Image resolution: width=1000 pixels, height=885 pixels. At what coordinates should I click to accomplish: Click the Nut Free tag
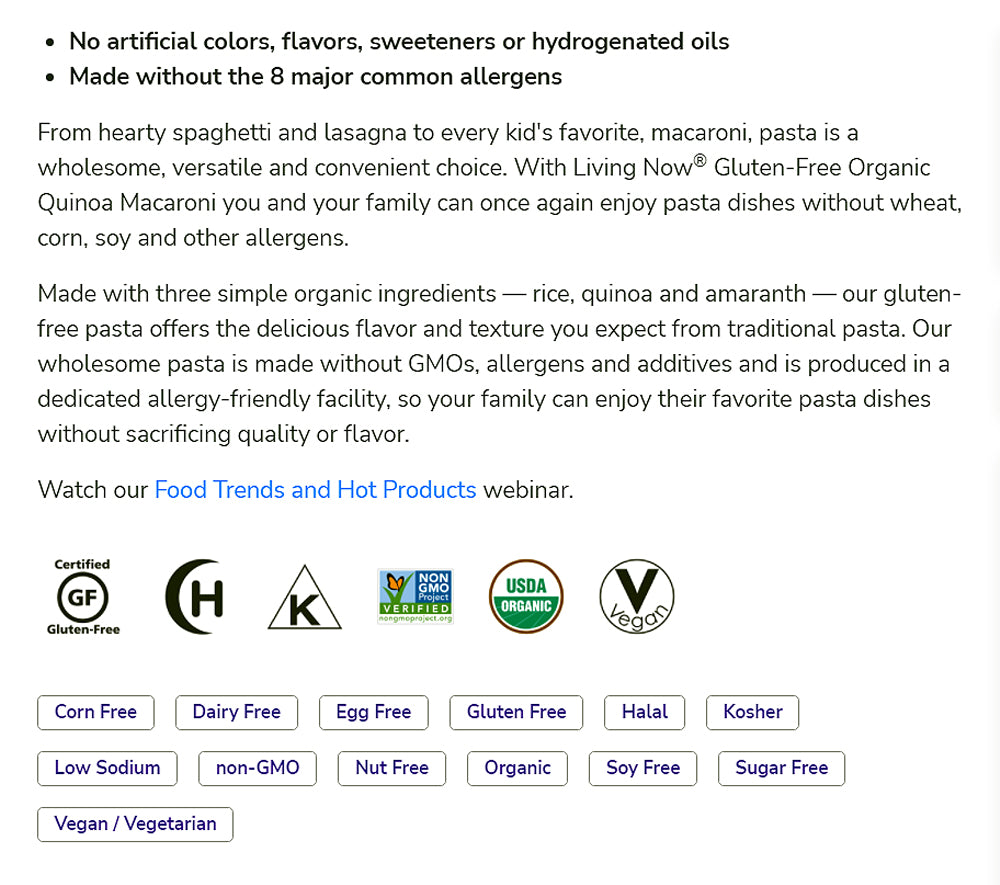(x=392, y=768)
